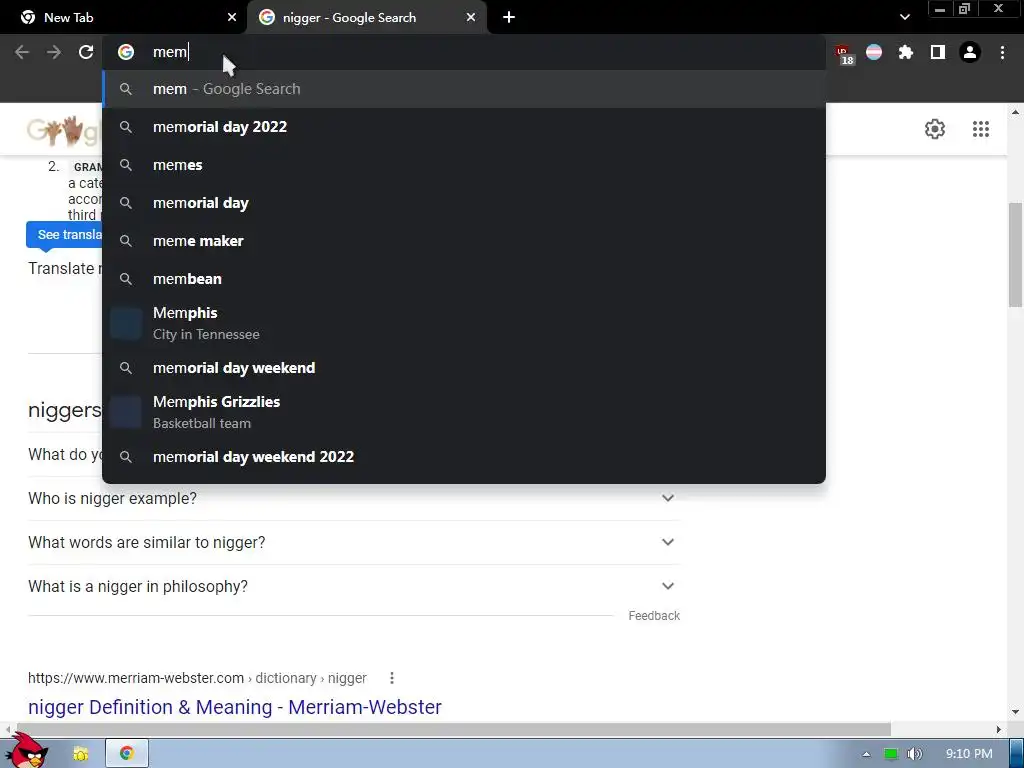Click the 9:10 PM taskbar clock

969,754
